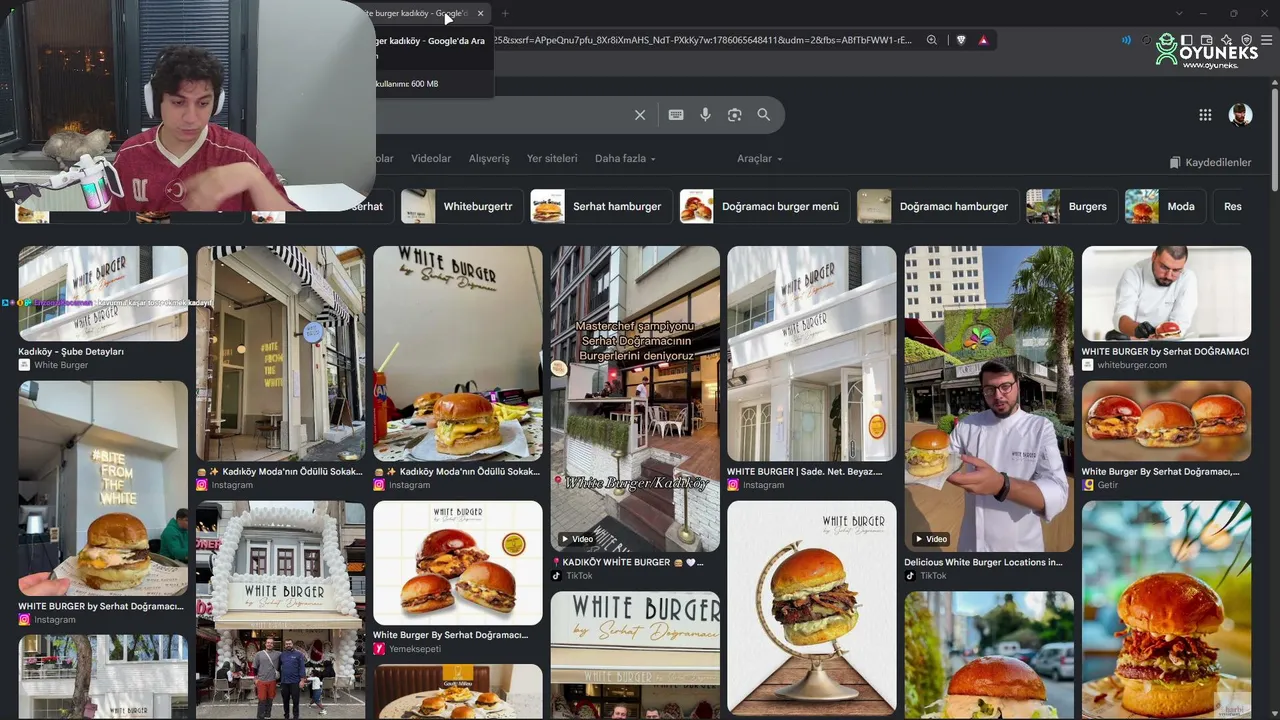Open the tab search chevron
The height and width of the screenshot is (720, 1280).
pos(1179,13)
